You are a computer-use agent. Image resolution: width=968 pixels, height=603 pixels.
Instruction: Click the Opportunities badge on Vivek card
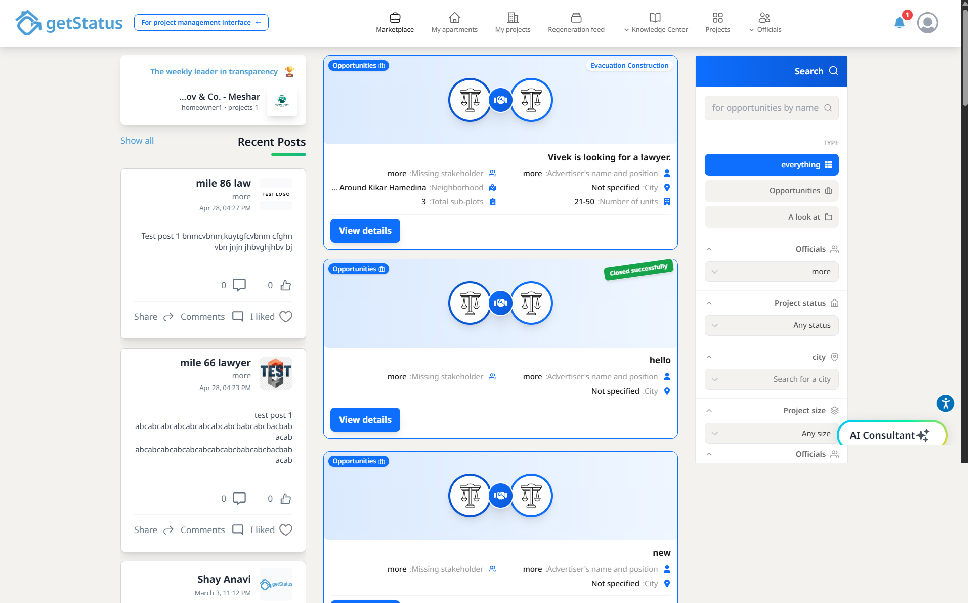359,65
